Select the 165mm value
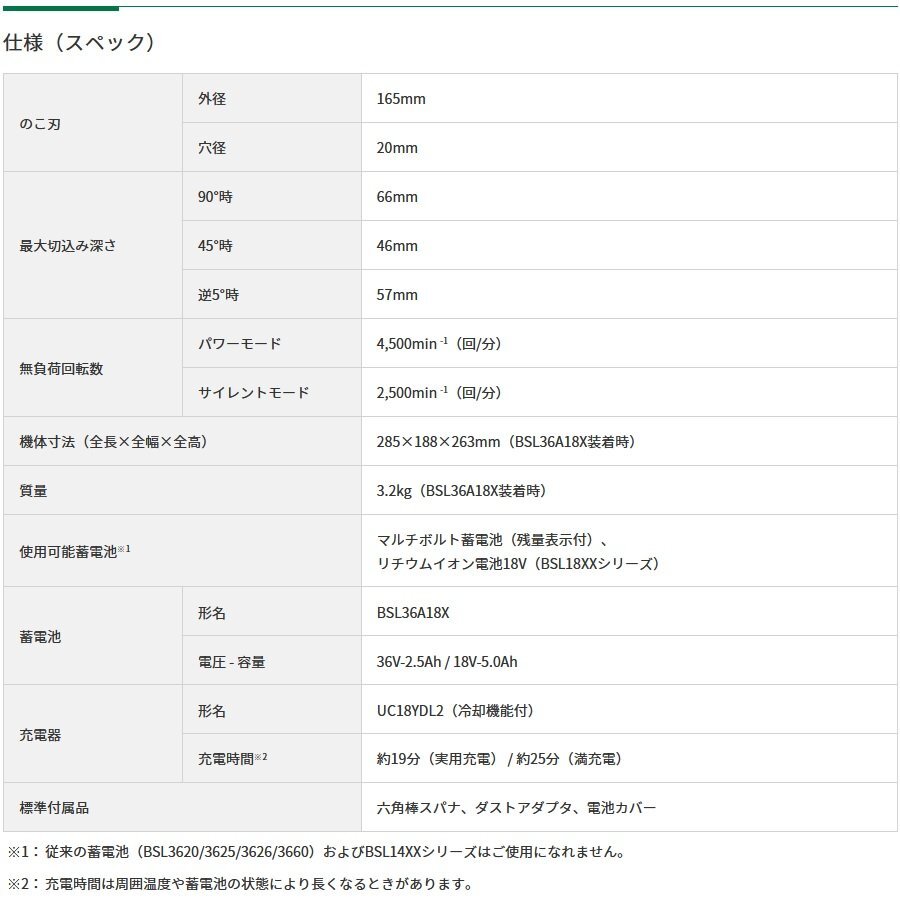This screenshot has width=900, height=900. click(x=401, y=99)
